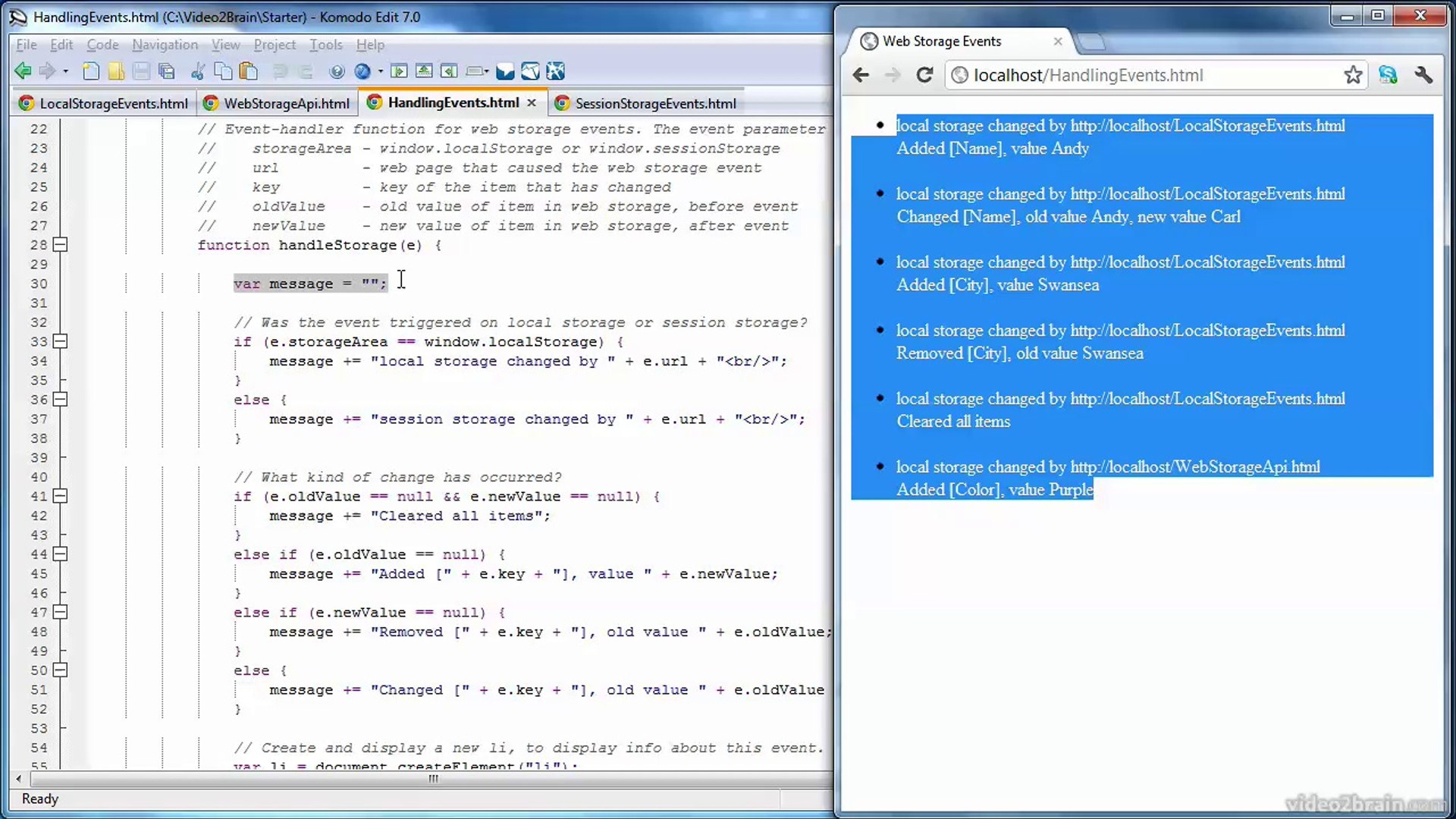The height and width of the screenshot is (819, 1456).
Task: Close the HandlingEvents.html editor tab
Action: click(x=532, y=102)
